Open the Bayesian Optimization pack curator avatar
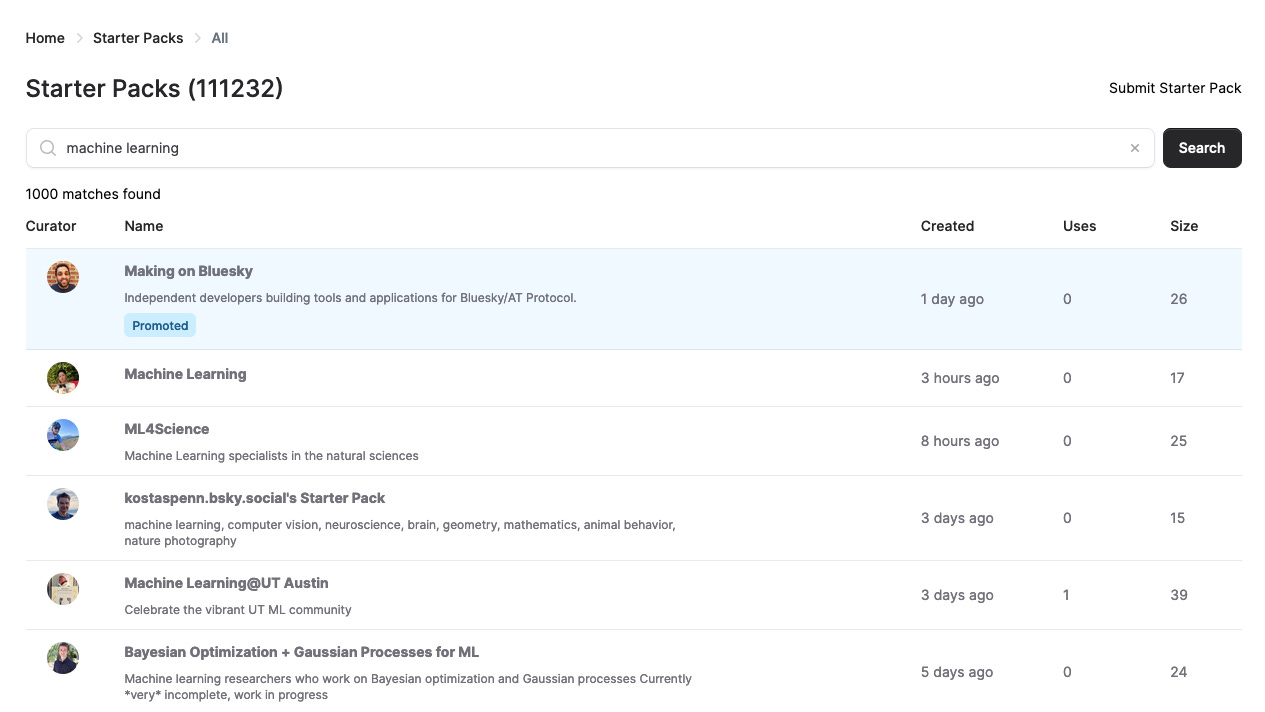The height and width of the screenshot is (712, 1265). coord(63,658)
